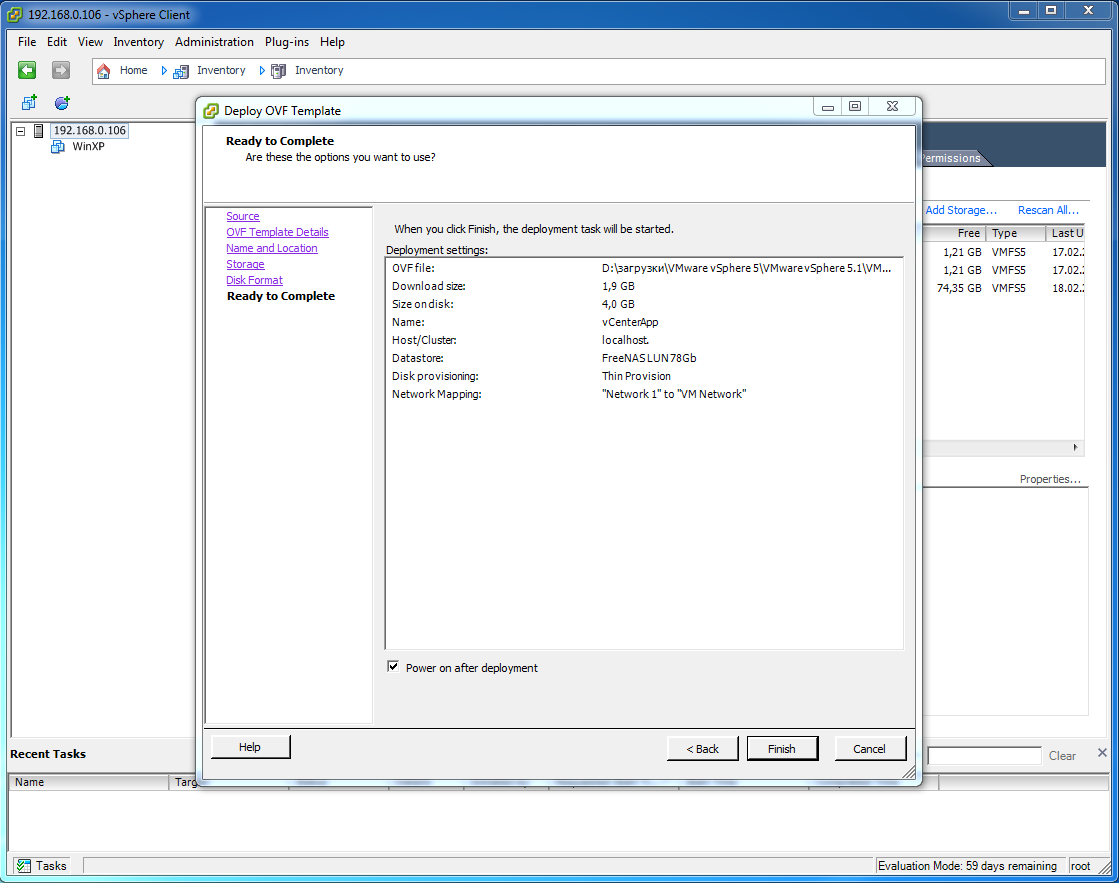The height and width of the screenshot is (883, 1119).
Task: Open the View menu
Action: (x=90, y=42)
